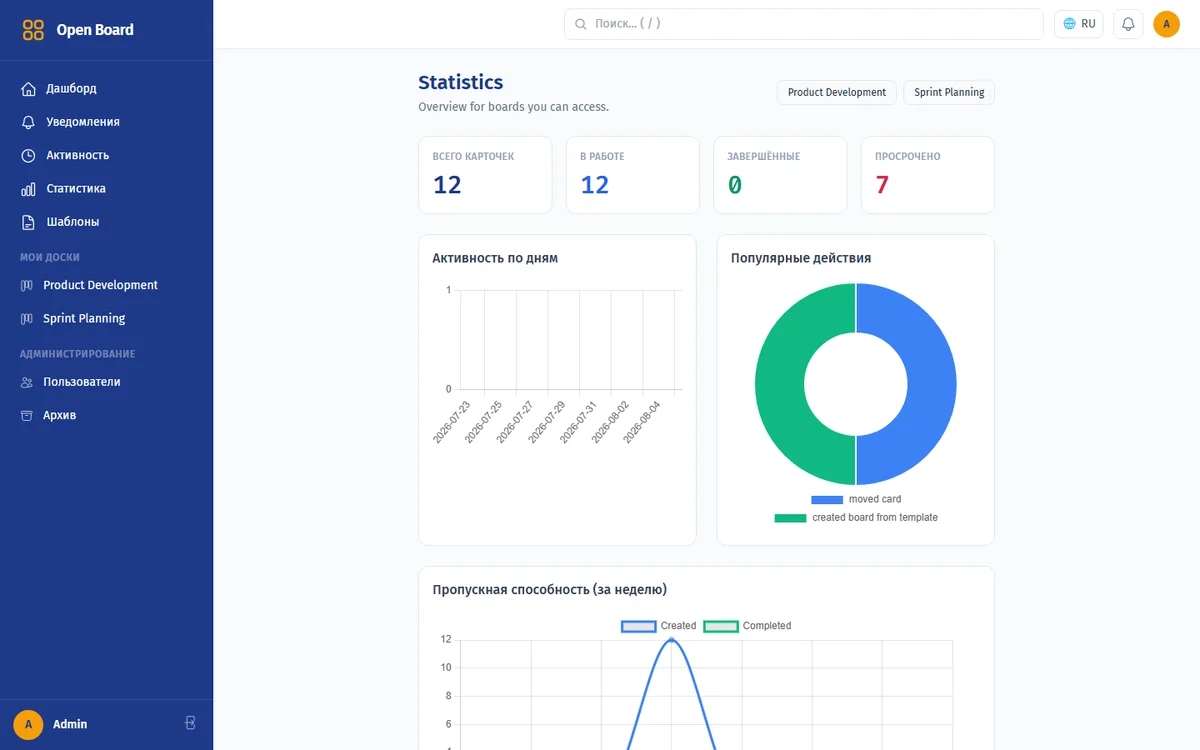Click the Admin username text
Viewport: 1200px width, 750px height.
pos(70,724)
